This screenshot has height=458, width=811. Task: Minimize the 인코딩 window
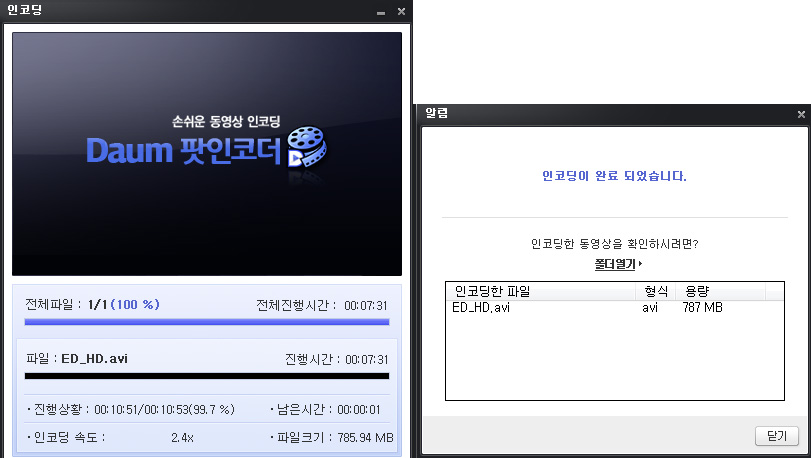click(381, 12)
